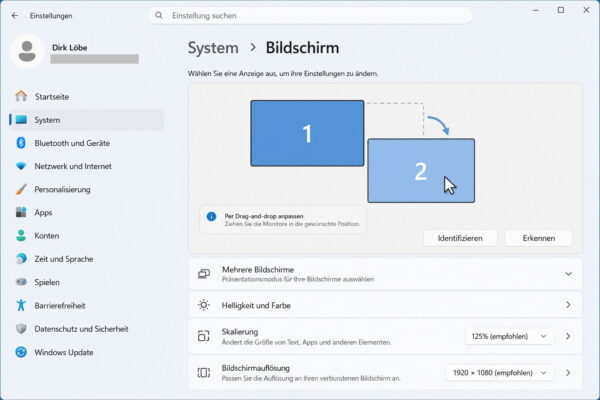
Task: Click the Apps icon in sidebar
Action: coord(21,212)
